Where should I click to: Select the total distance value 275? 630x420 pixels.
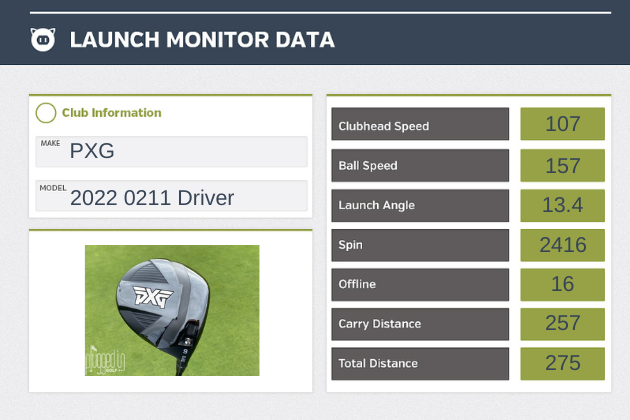[562, 363]
